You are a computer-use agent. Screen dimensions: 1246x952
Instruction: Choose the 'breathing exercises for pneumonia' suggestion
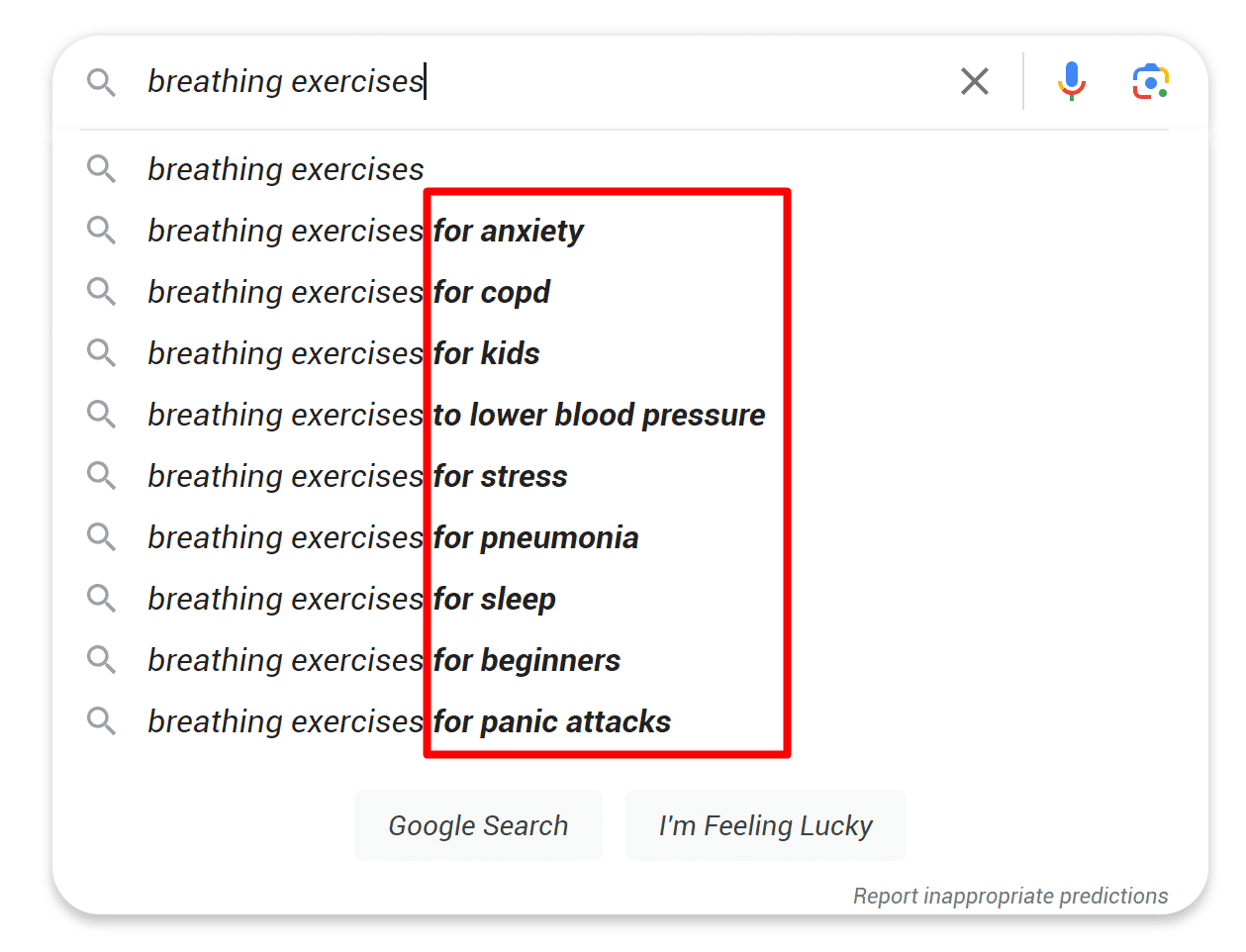(392, 536)
